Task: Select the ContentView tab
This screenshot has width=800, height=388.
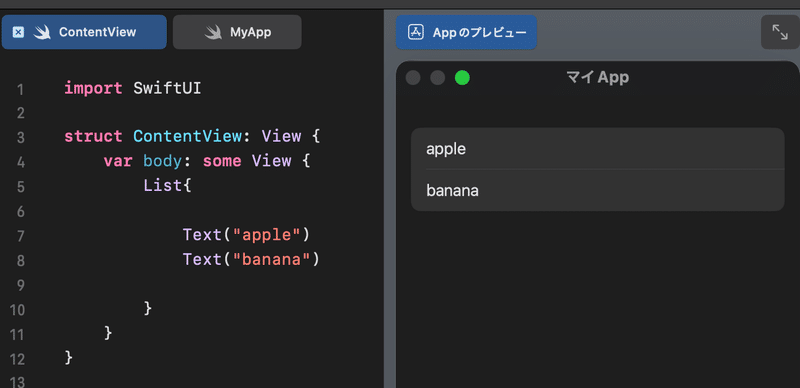Action: click(84, 32)
